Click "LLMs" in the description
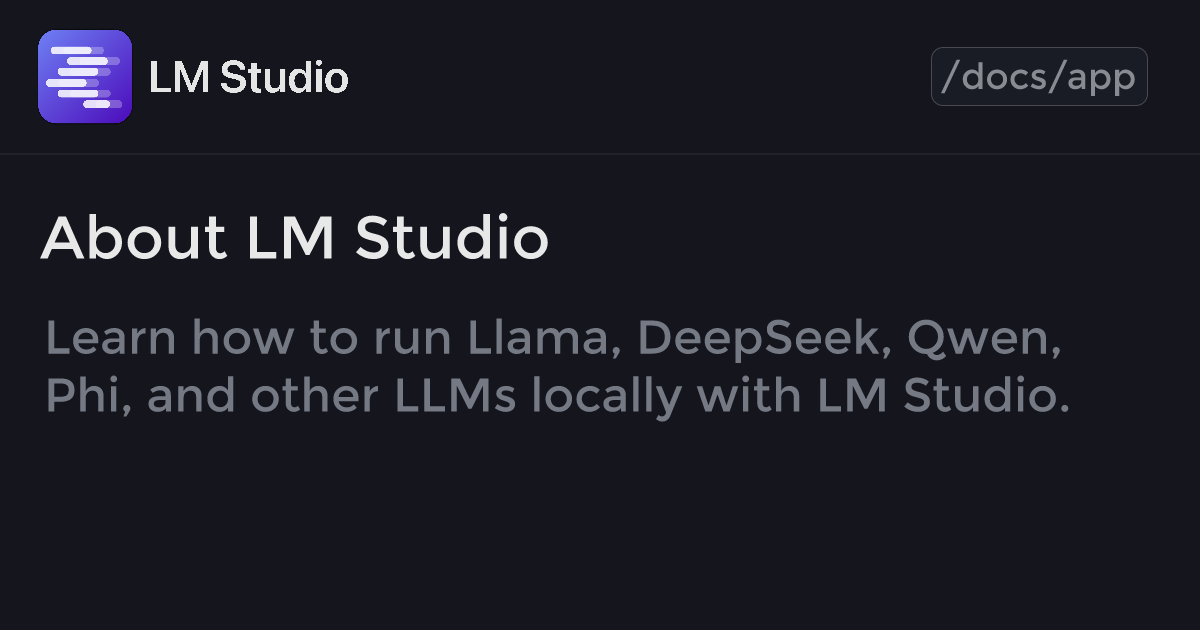The height and width of the screenshot is (630, 1200). point(456,396)
